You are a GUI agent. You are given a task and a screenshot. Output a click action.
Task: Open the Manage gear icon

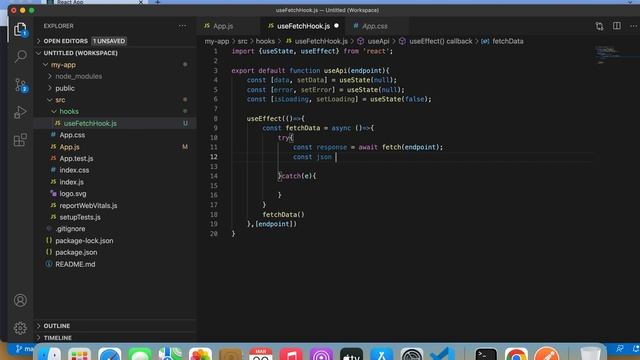click(20, 328)
